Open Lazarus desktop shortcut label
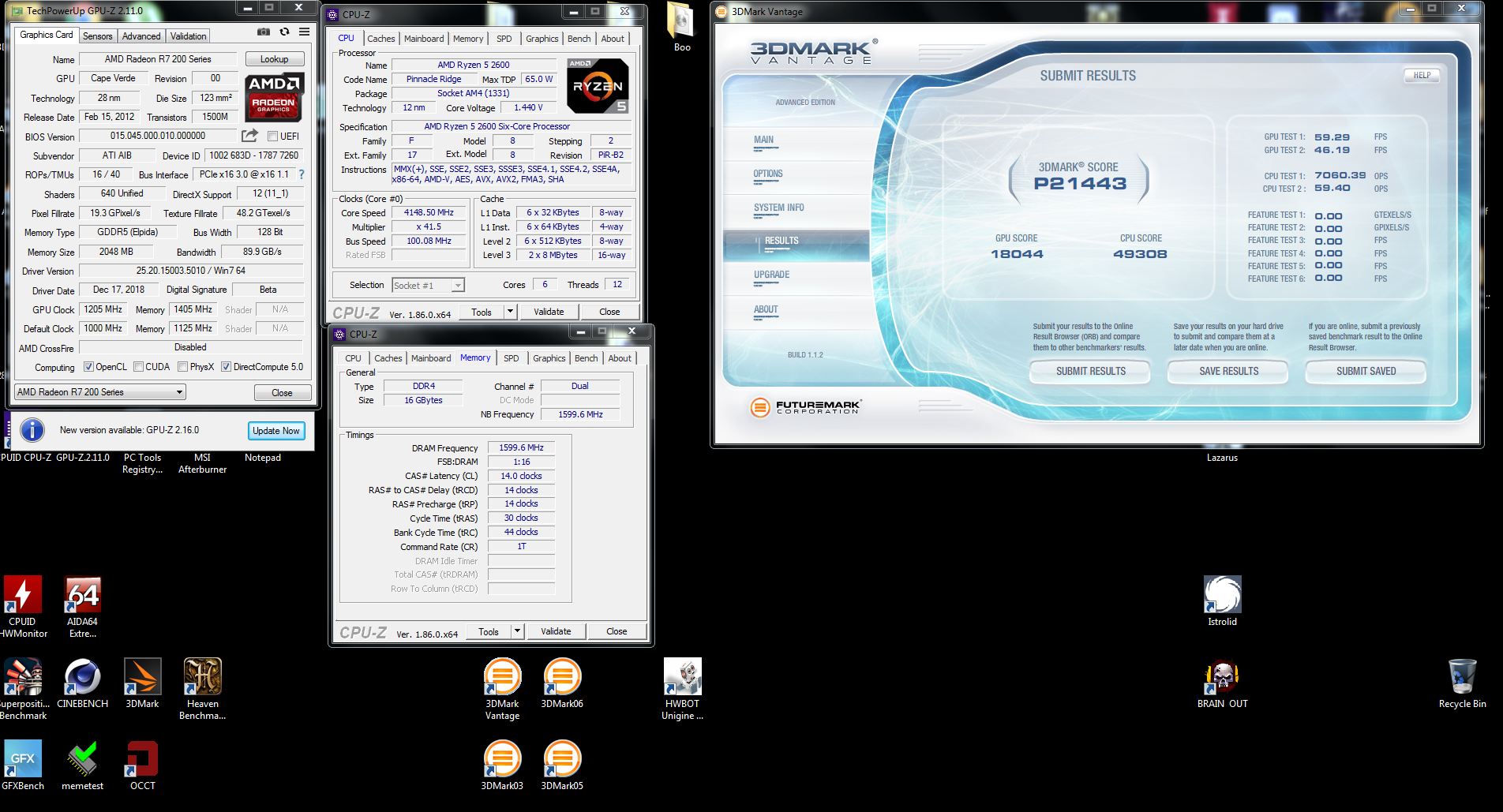 tap(1222, 458)
